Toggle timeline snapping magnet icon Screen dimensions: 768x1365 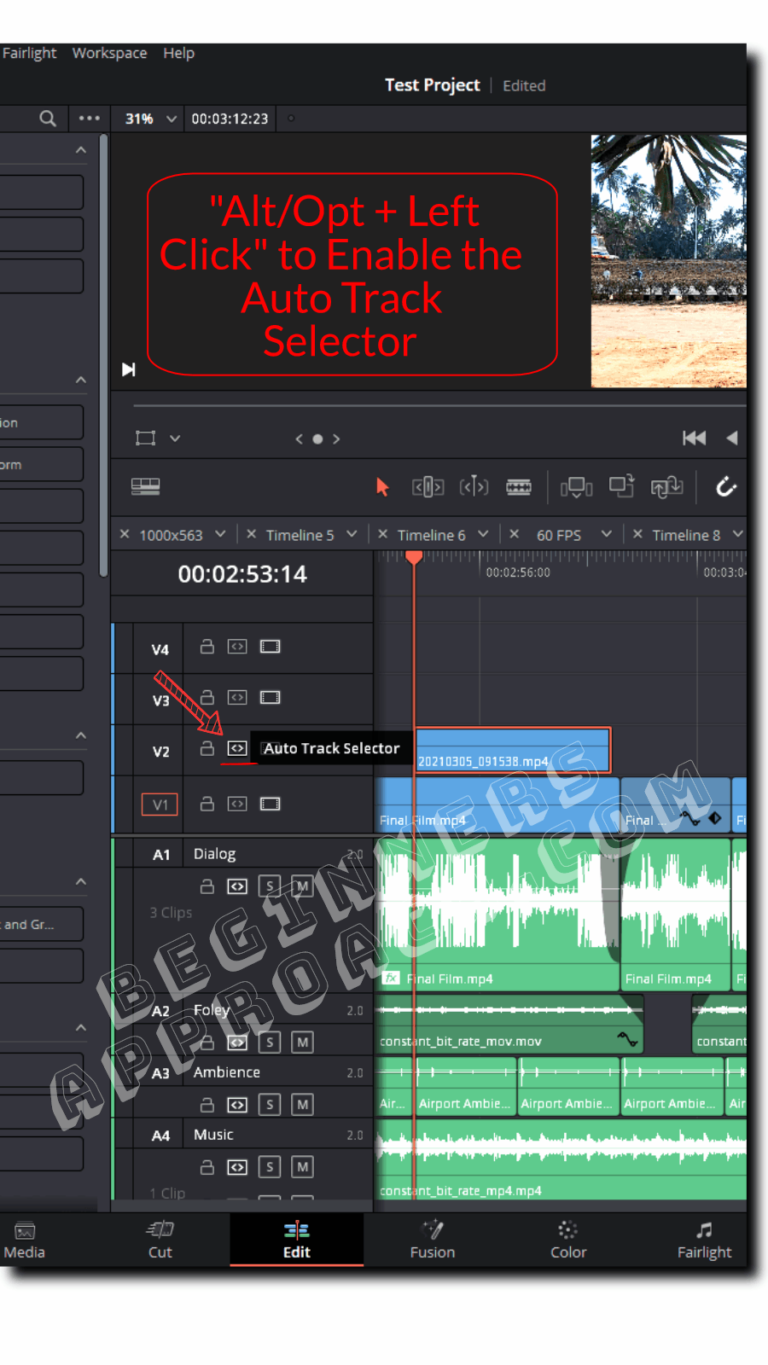point(726,487)
